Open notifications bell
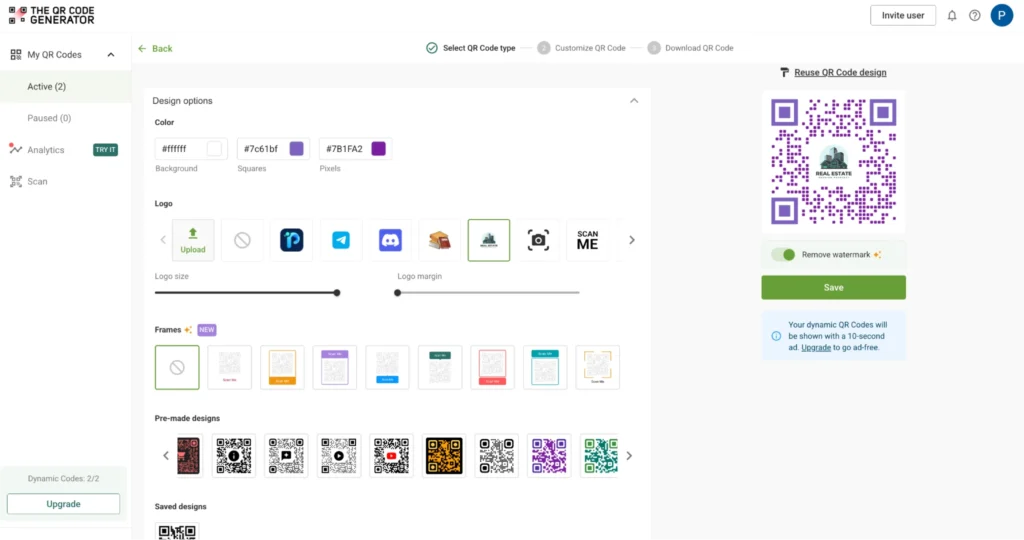Image resolution: width=1024 pixels, height=540 pixels. point(952,16)
